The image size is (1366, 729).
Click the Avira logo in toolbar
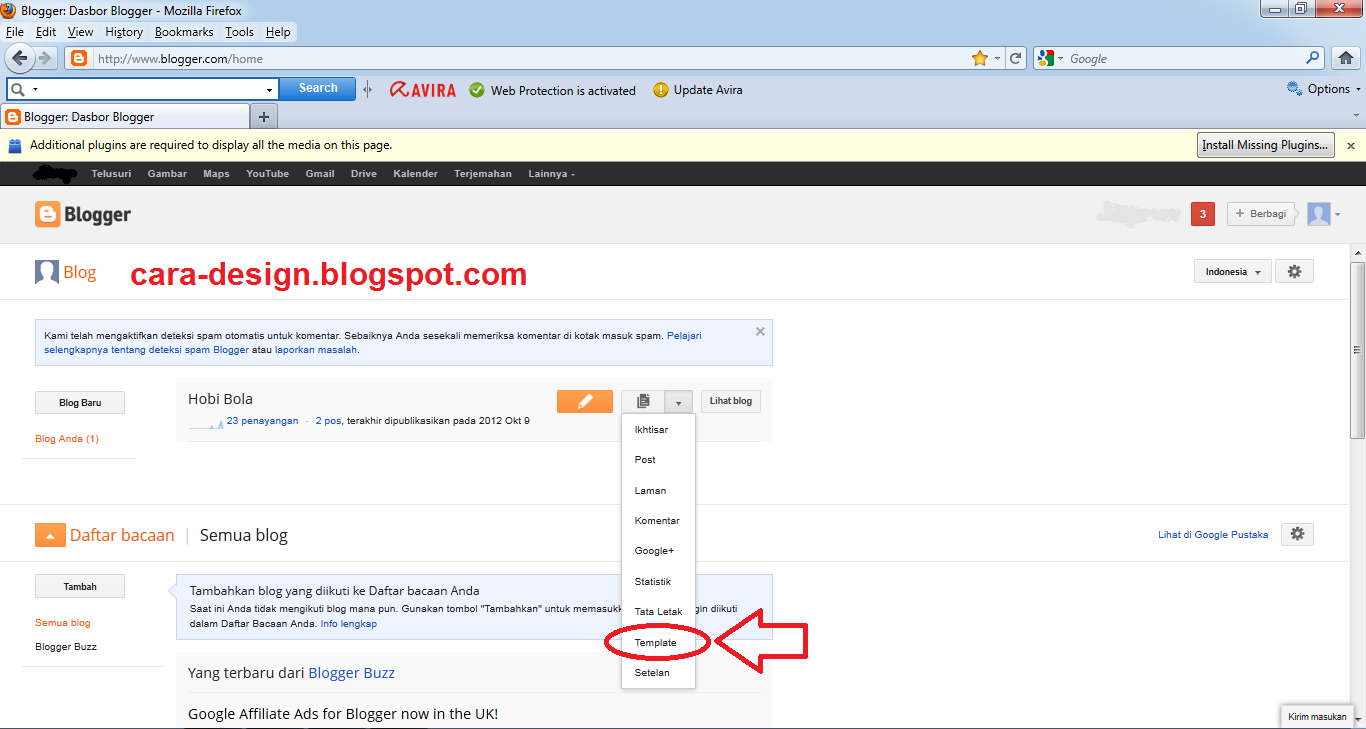[423, 89]
